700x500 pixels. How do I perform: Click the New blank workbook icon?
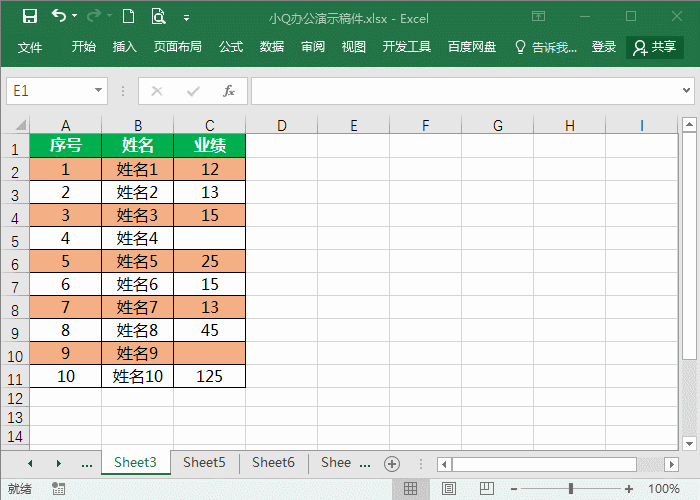(129, 17)
